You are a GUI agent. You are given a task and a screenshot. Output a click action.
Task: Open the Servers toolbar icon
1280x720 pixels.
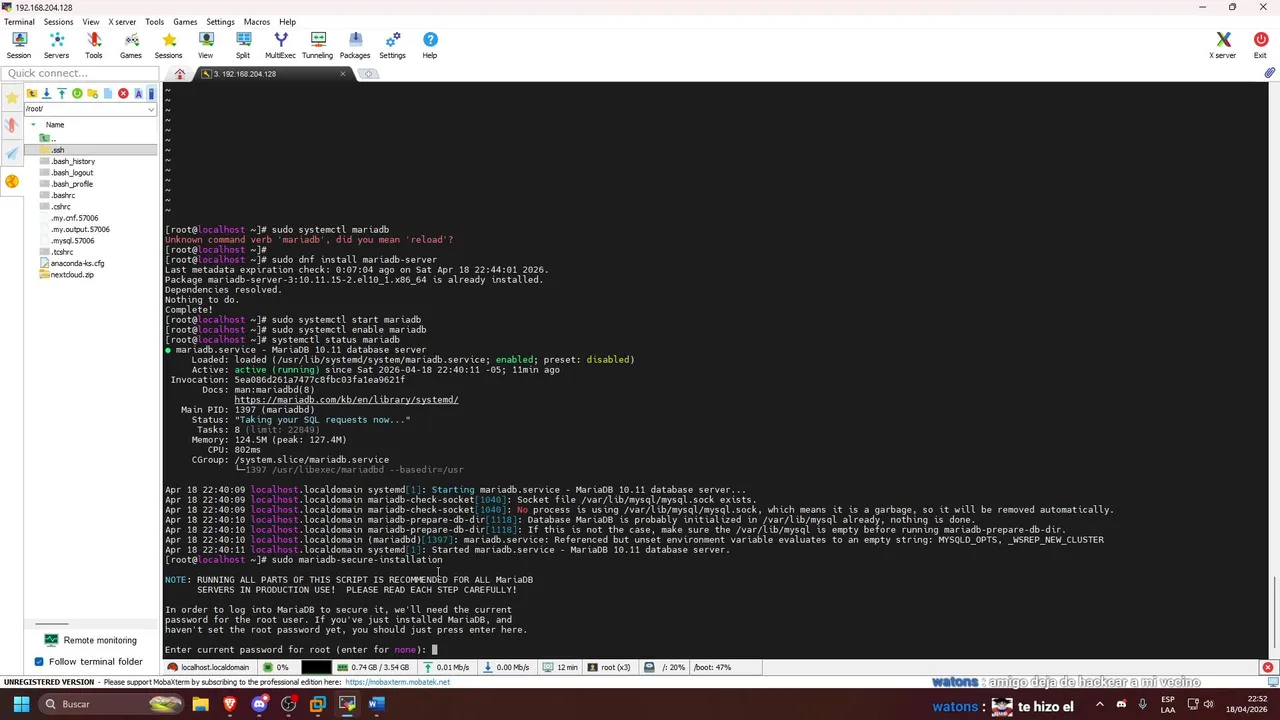point(56,45)
